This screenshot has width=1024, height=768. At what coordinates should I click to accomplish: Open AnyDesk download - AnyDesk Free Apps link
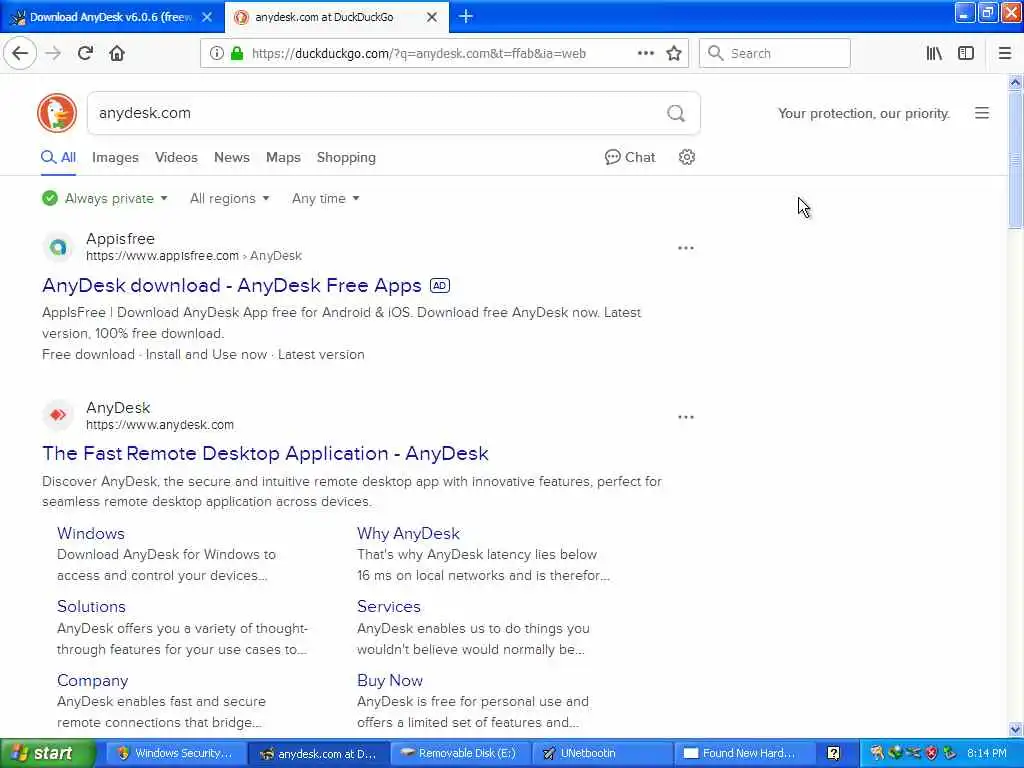232,285
